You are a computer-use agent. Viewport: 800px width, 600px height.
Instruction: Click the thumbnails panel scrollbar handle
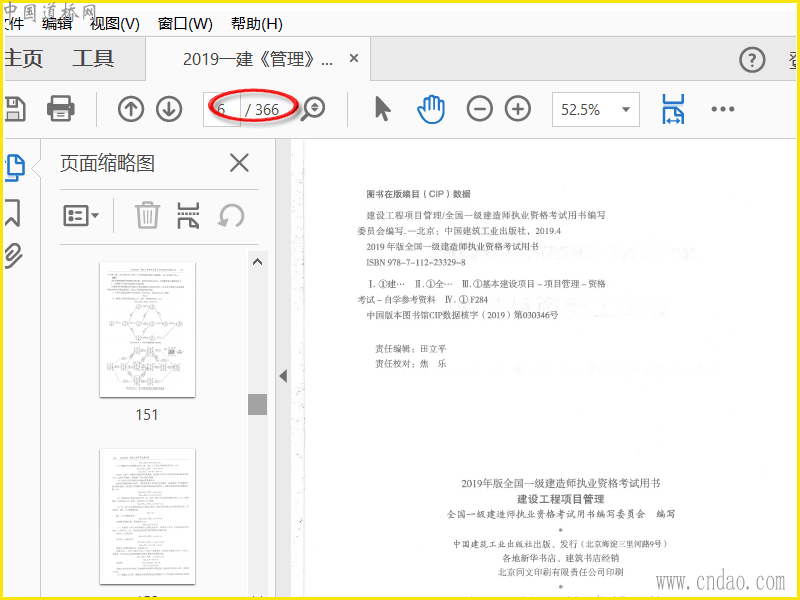coord(258,404)
